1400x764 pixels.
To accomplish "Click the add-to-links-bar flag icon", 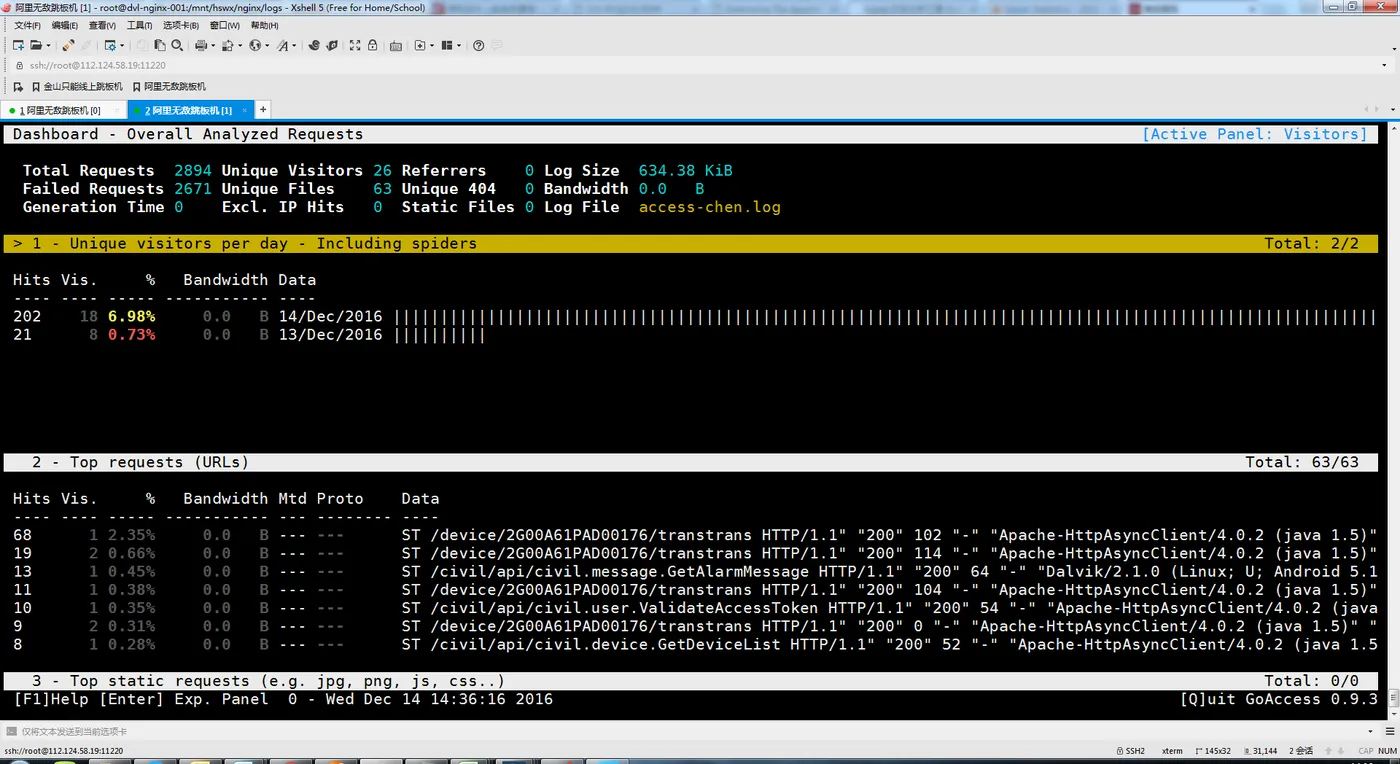I will 18,87.
